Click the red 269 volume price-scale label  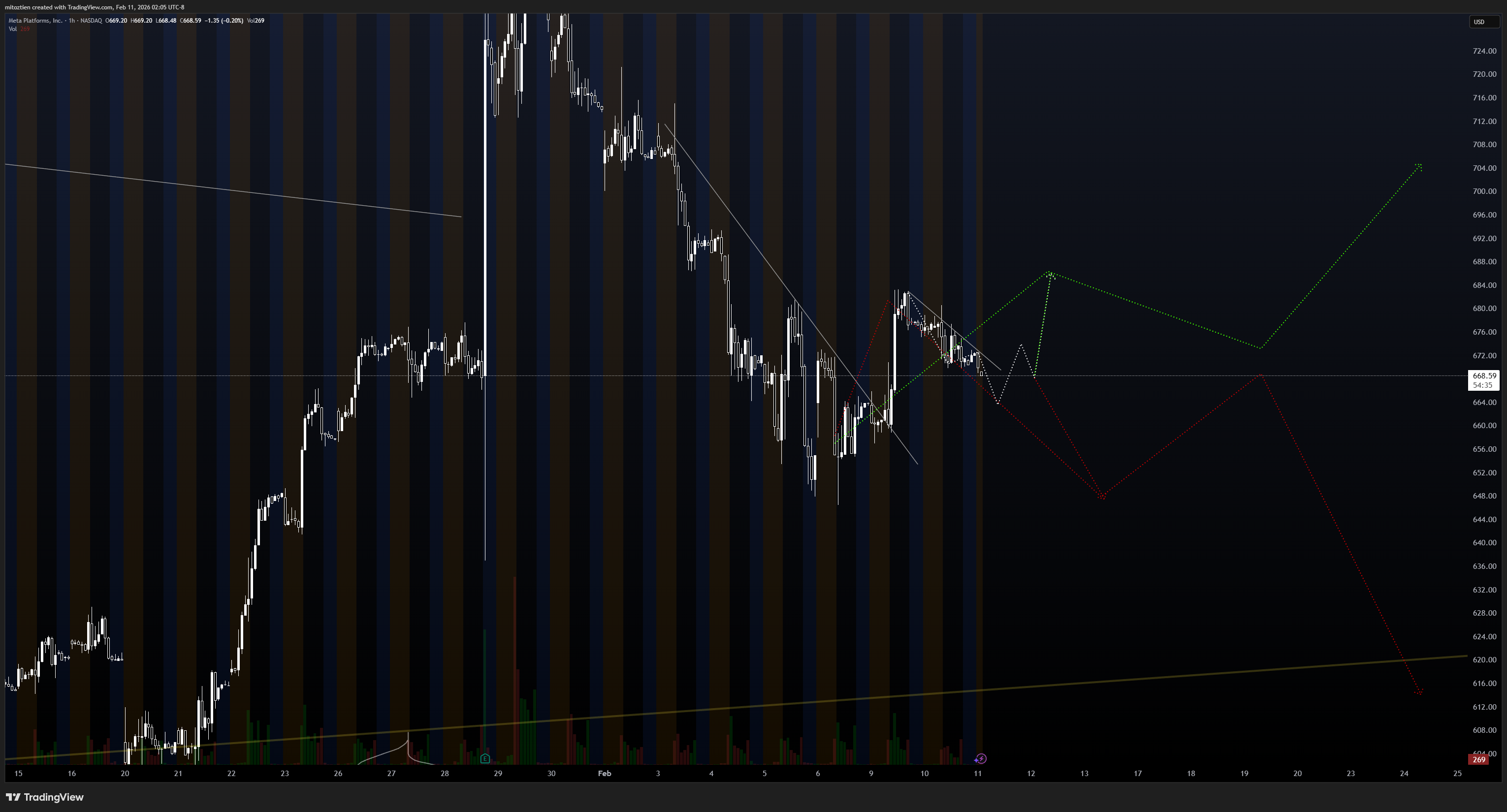click(x=1479, y=760)
